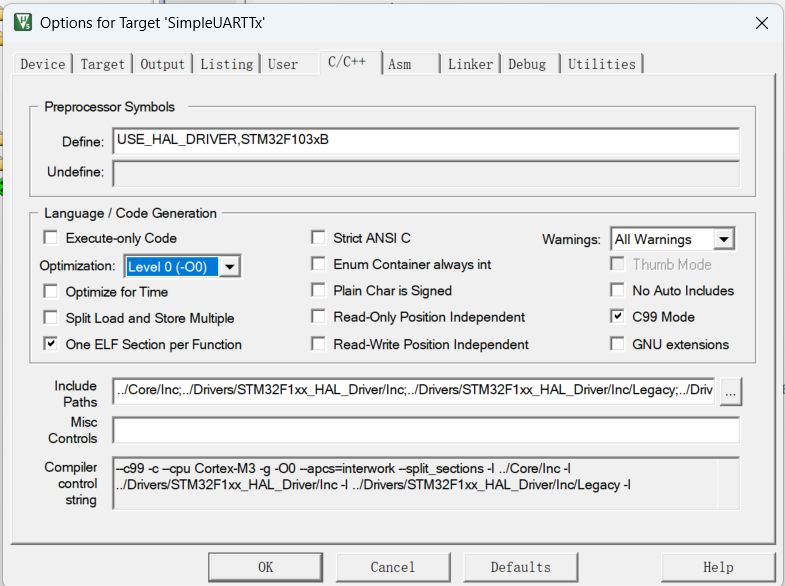Toggle Optimize for Time checkbox
This screenshot has height=586, width=785.
tap(51, 291)
